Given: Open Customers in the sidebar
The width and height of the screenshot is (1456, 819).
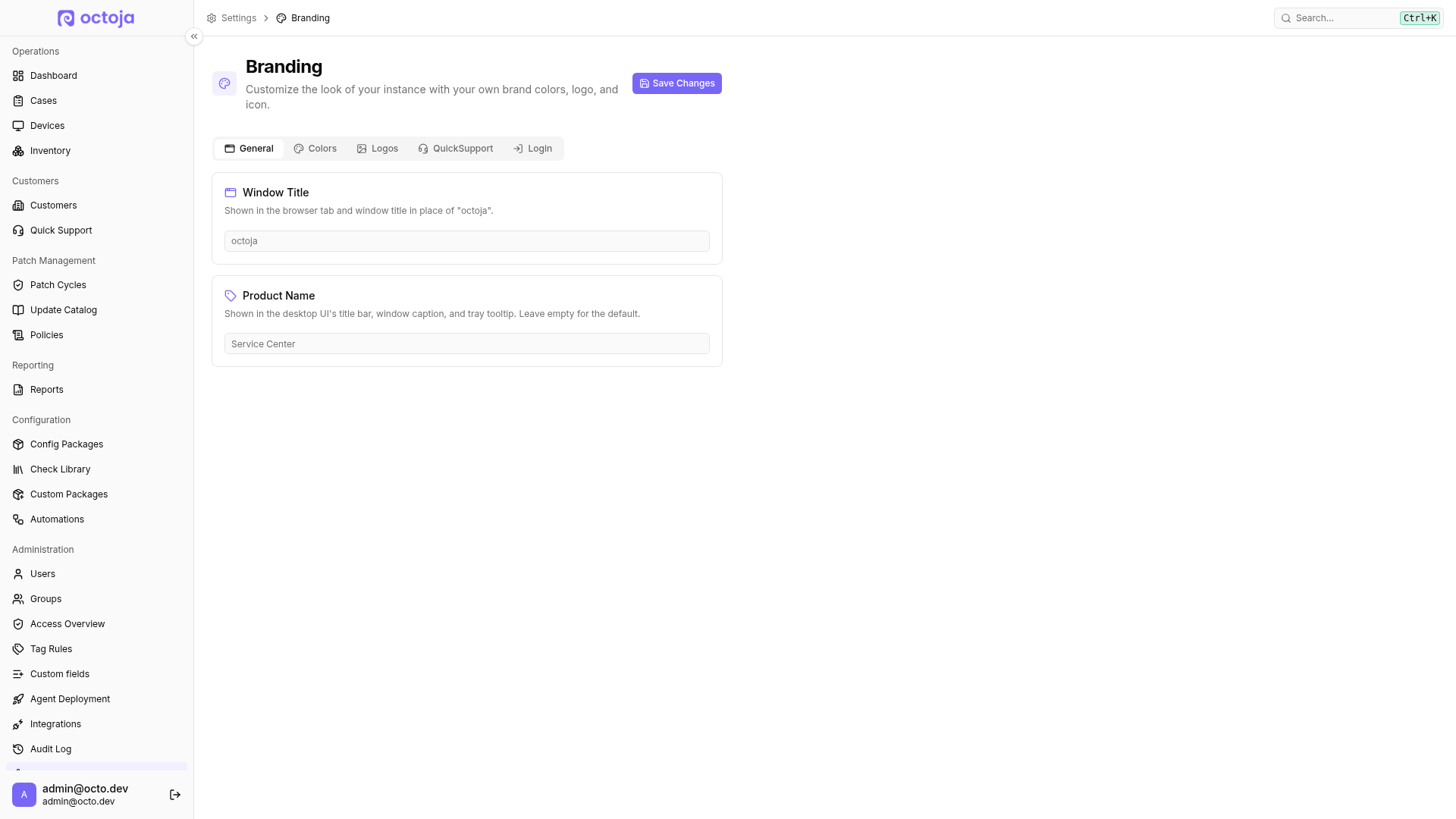Looking at the screenshot, I should [x=96, y=206].
